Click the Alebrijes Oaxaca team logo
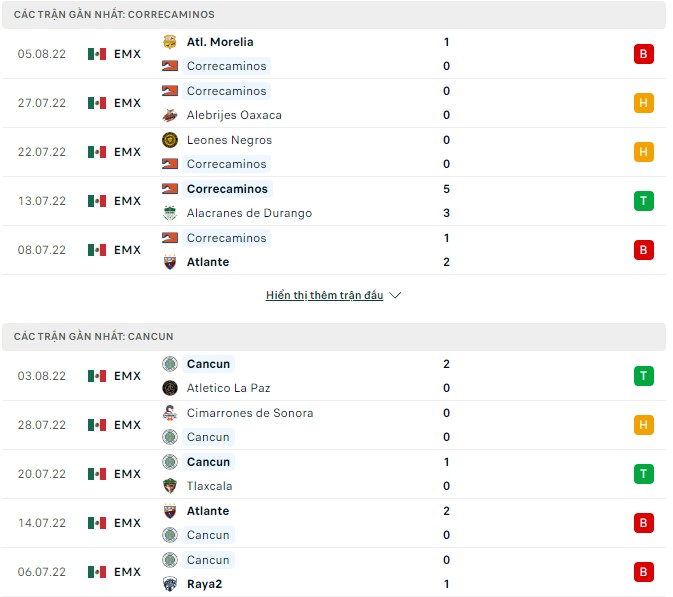Image resolution: width=673 pixels, height=597 pixels. pos(170,115)
